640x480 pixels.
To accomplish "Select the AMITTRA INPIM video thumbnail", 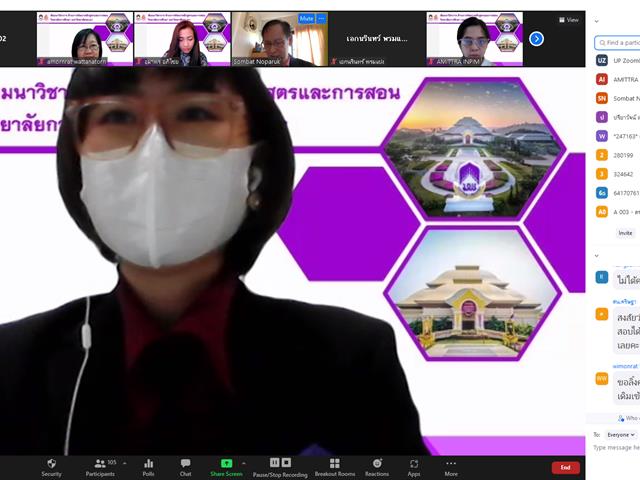I will (x=475, y=39).
